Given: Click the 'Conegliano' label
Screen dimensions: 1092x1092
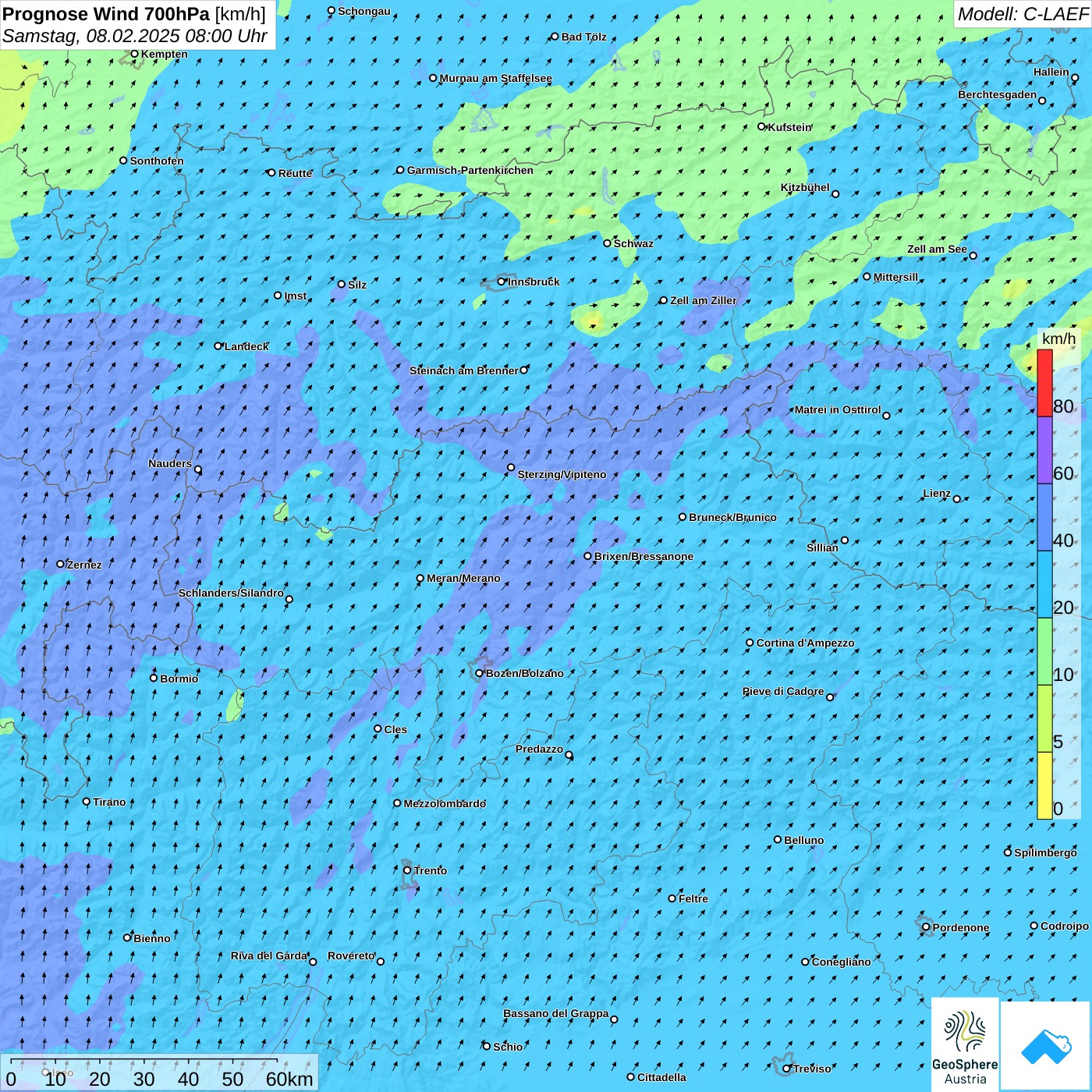Looking at the screenshot, I should pos(841,962).
